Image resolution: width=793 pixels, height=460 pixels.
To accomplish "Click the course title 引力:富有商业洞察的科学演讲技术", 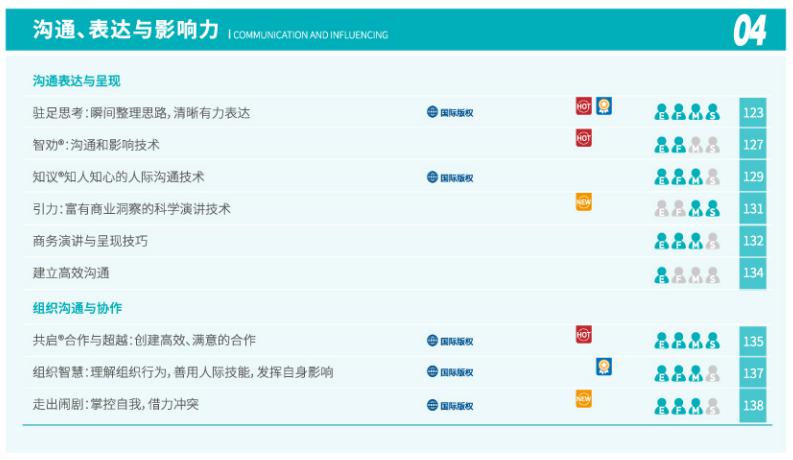I will 131,209.
